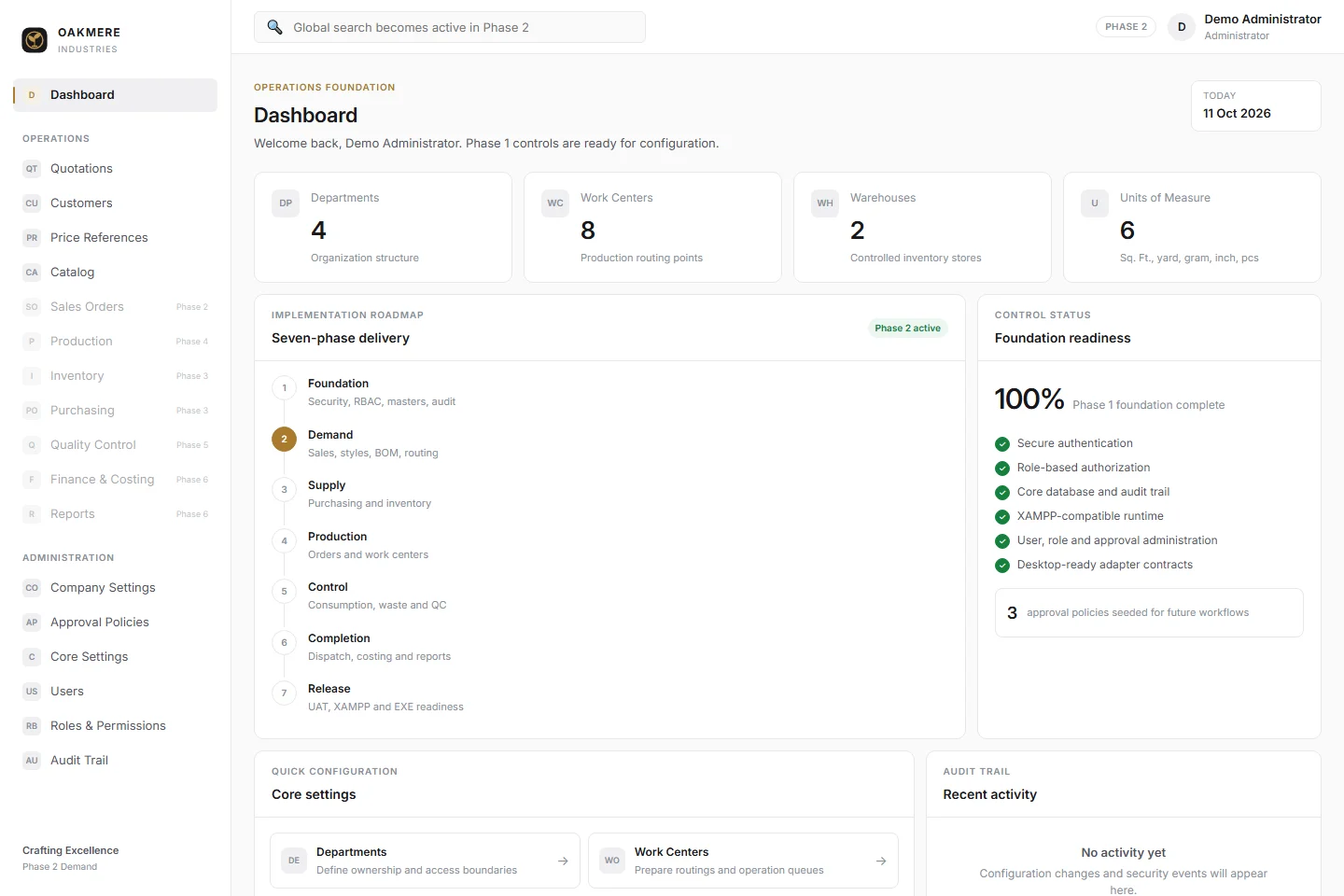Click "XAMPP-compatible runtime" checklist entry
1344x896 pixels.
[1090, 516]
